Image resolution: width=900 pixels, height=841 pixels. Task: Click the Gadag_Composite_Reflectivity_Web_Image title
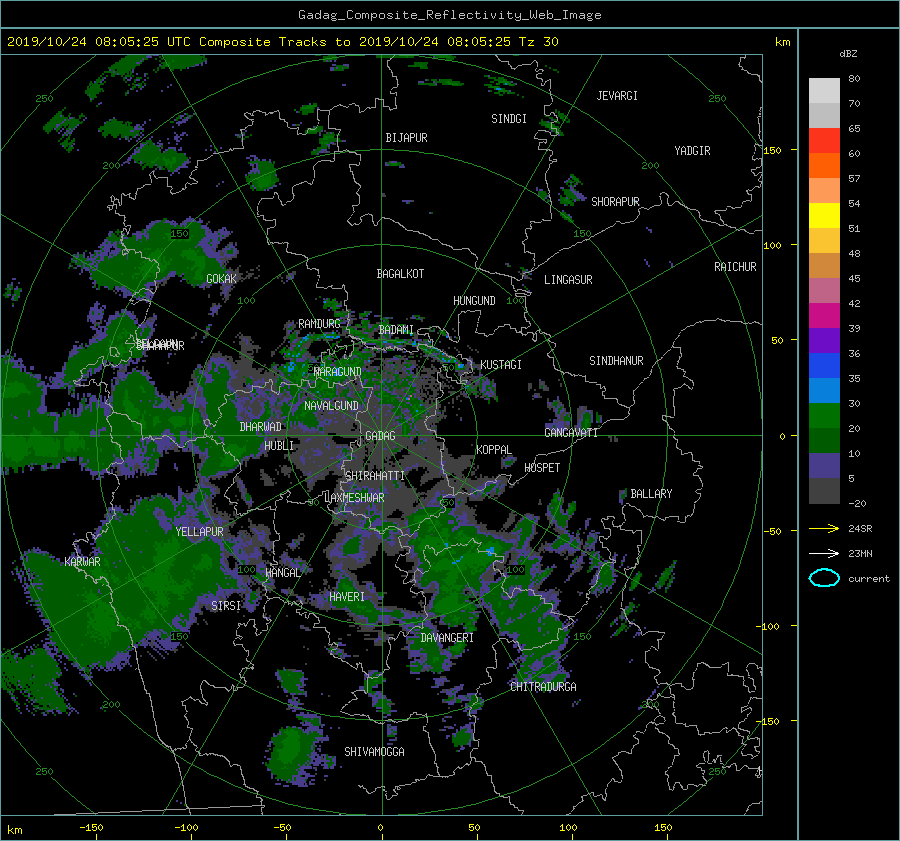coord(449,15)
